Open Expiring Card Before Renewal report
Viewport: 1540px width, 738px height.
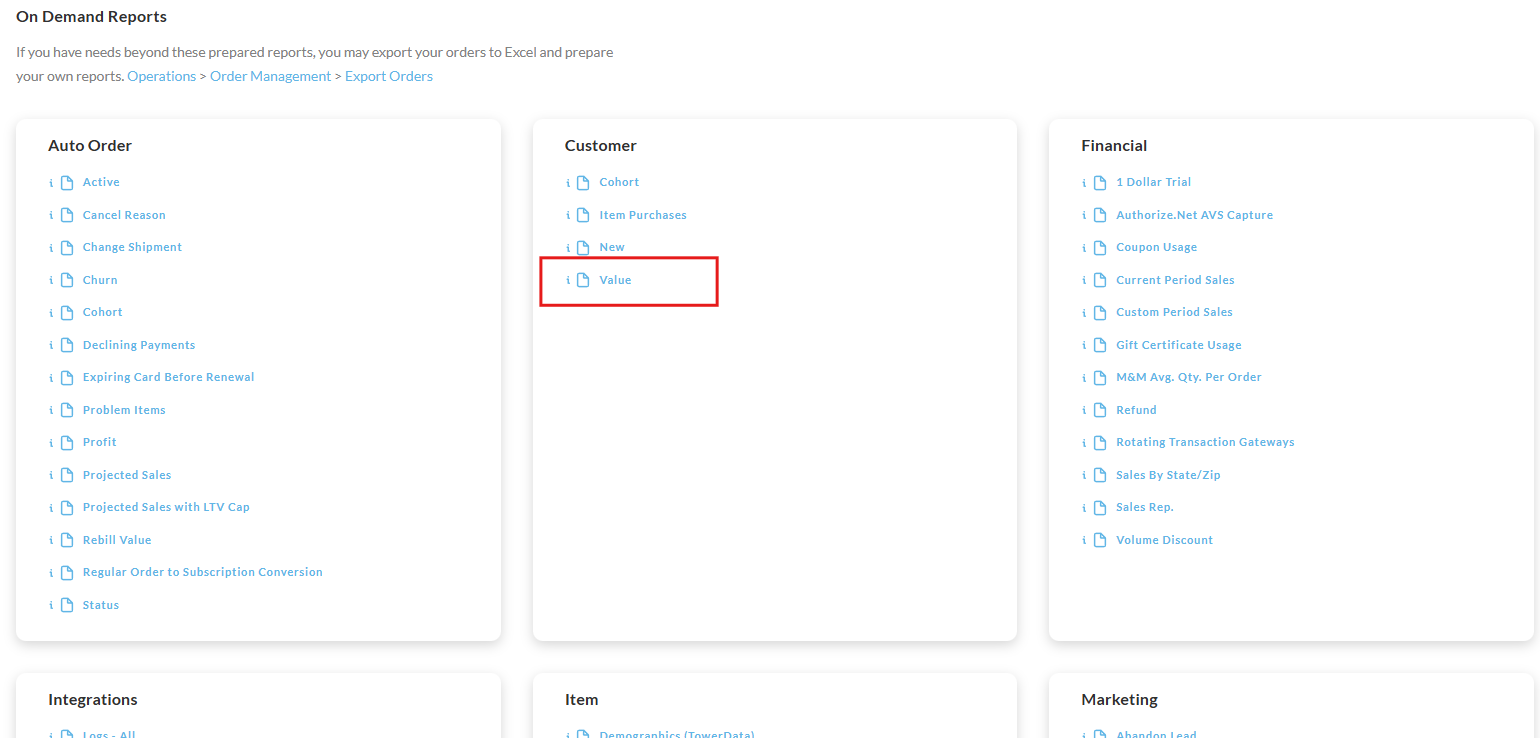[x=169, y=377]
